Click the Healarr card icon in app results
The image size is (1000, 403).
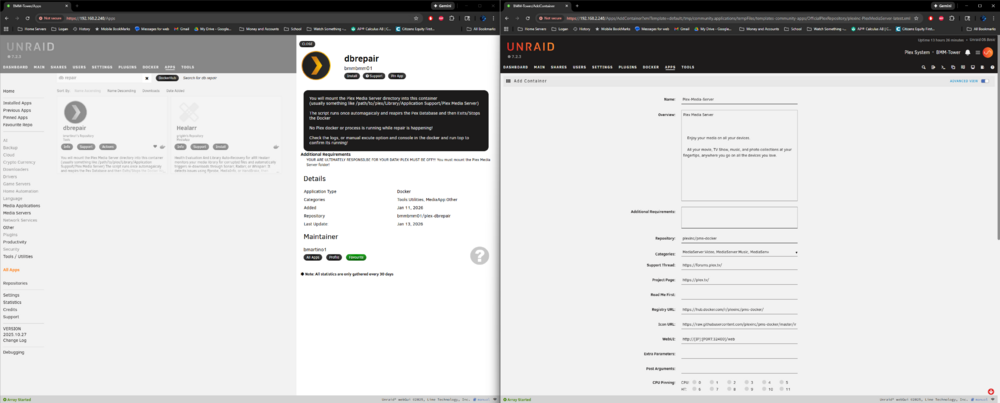pyautogui.click(x=189, y=113)
